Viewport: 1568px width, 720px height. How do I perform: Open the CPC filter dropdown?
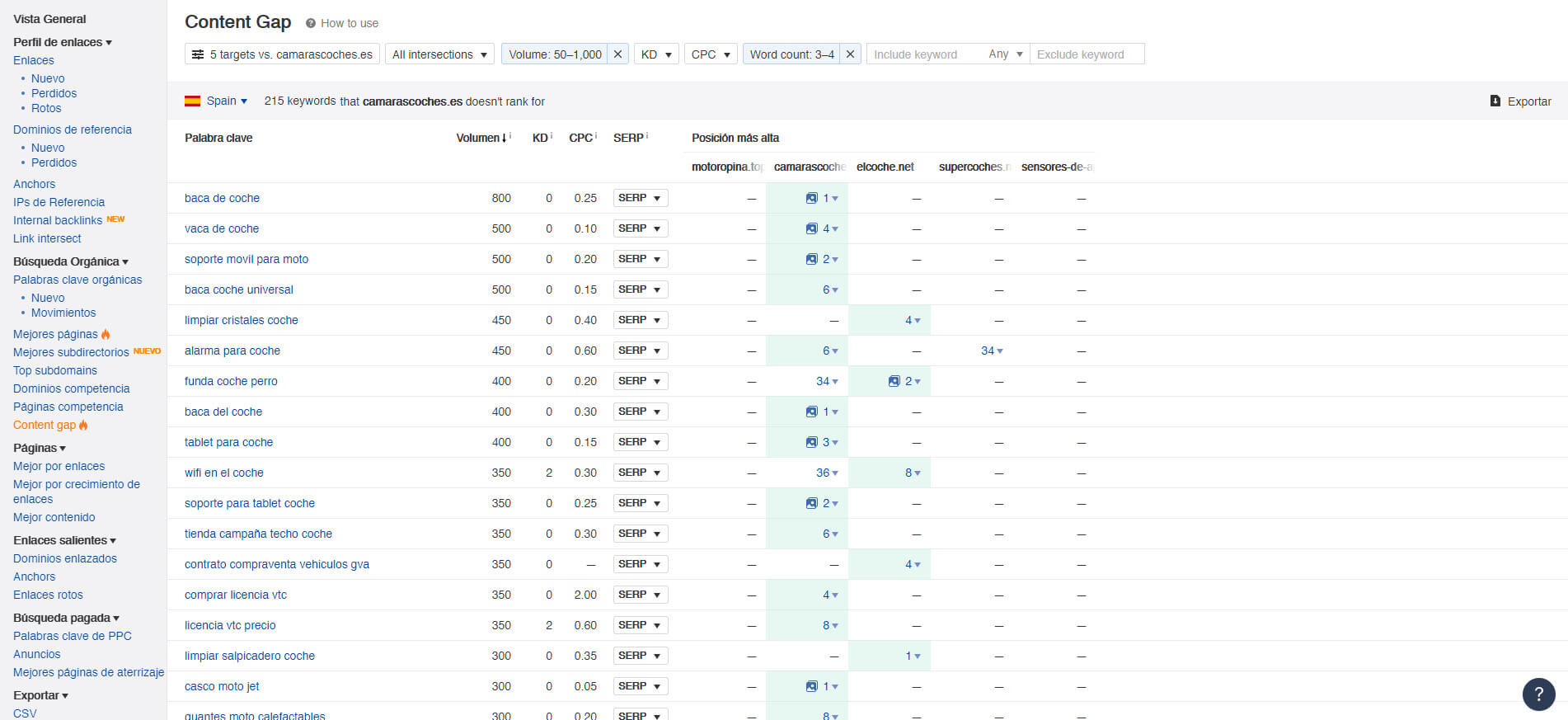(x=711, y=54)
